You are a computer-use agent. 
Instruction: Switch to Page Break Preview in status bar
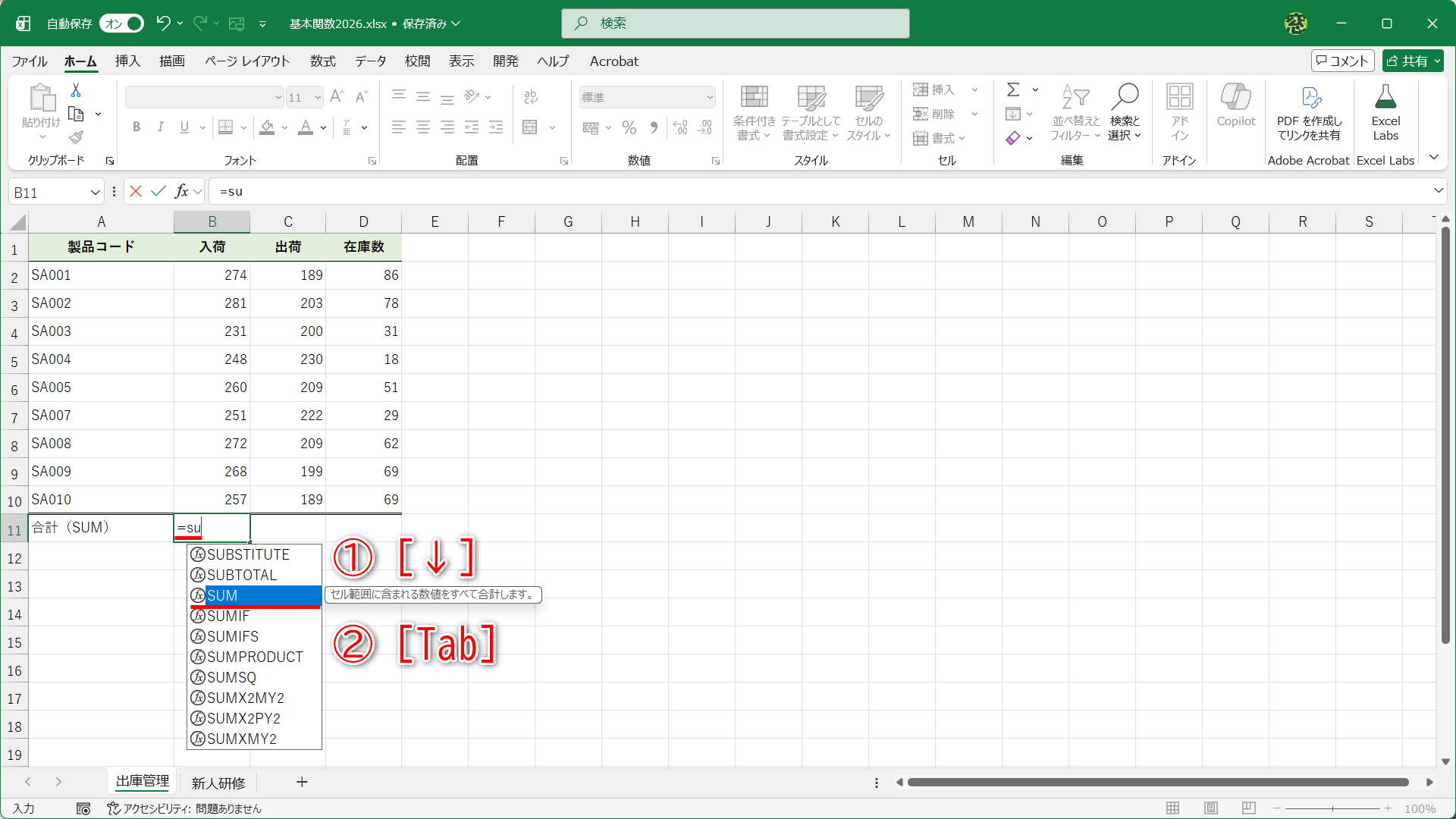tap(1249, 808)
